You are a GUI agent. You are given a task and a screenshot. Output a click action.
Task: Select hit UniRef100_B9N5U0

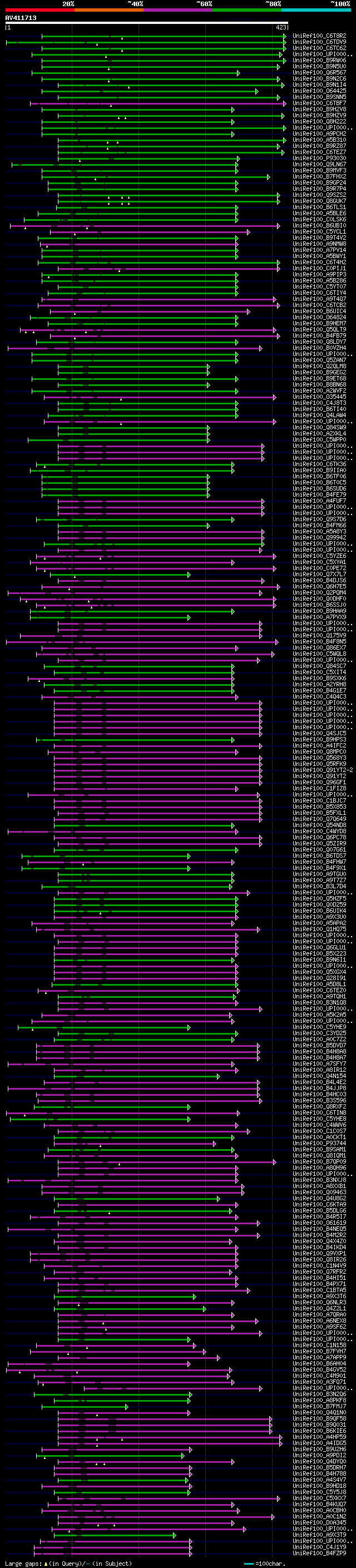(319, 66)
